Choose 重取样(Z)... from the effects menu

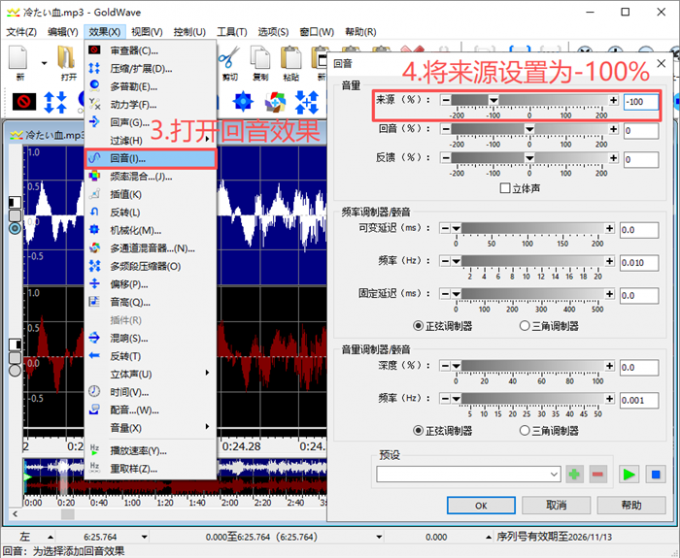point(150,469)
